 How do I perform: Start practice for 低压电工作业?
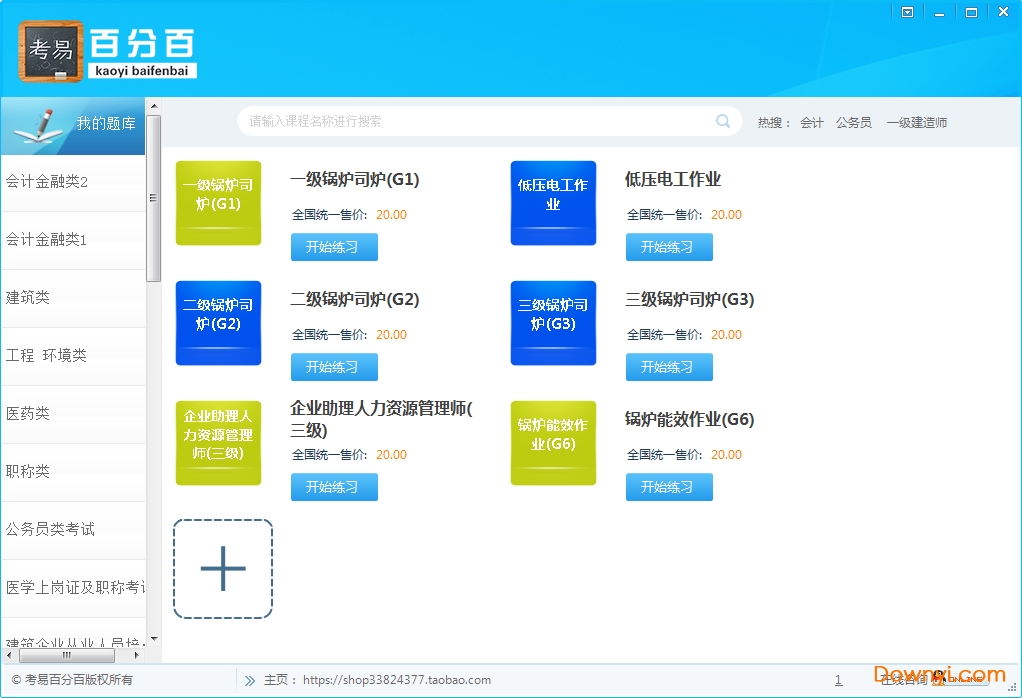pyautogui.click(x=669, y=247)
